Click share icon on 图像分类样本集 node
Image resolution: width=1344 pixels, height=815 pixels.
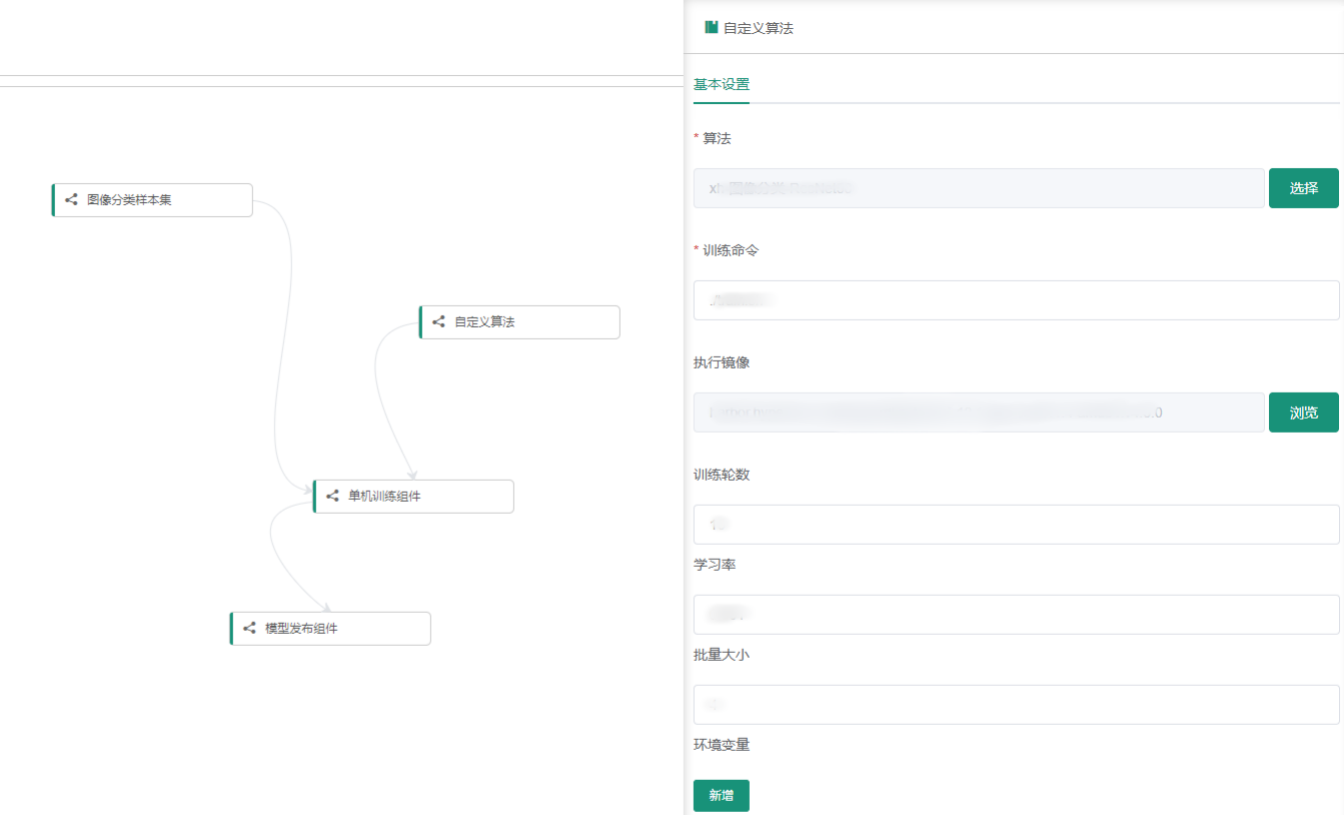coord(71,200)
